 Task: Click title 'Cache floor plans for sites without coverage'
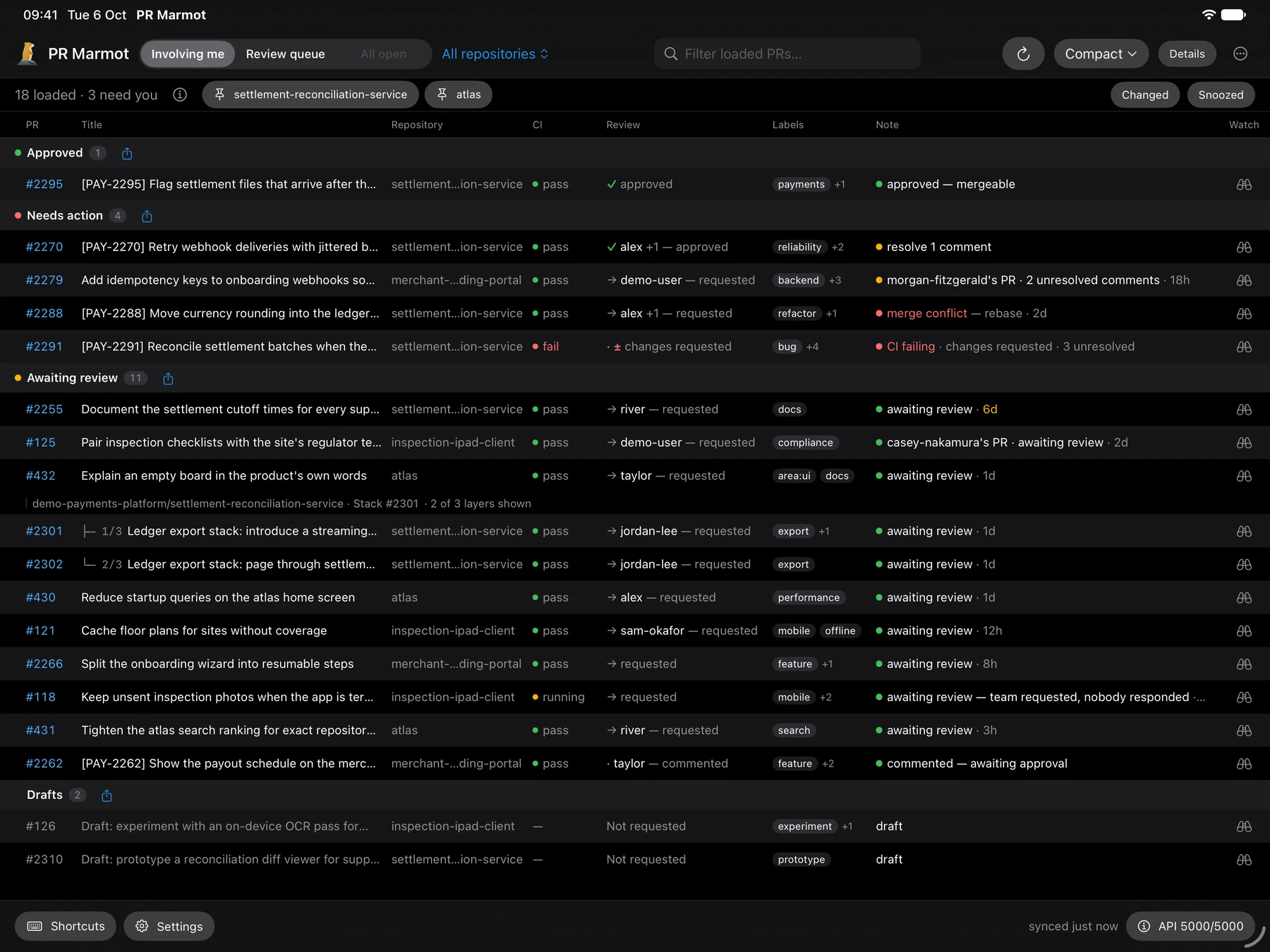tap(204, 630)
